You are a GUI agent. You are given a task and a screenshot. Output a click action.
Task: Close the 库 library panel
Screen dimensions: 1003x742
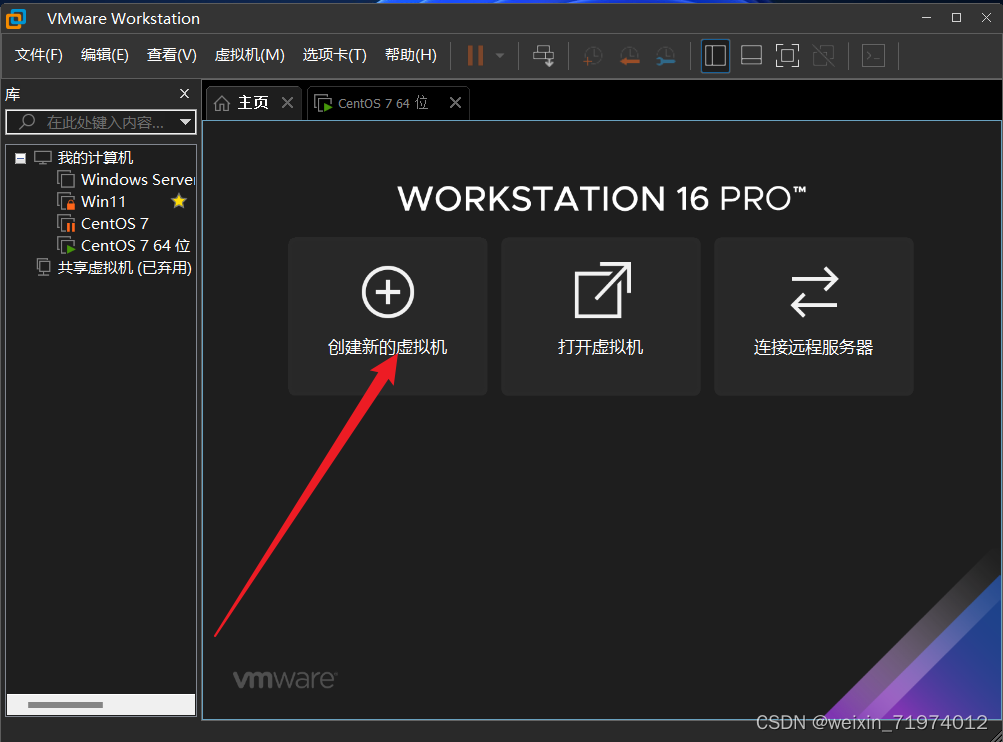185,93
